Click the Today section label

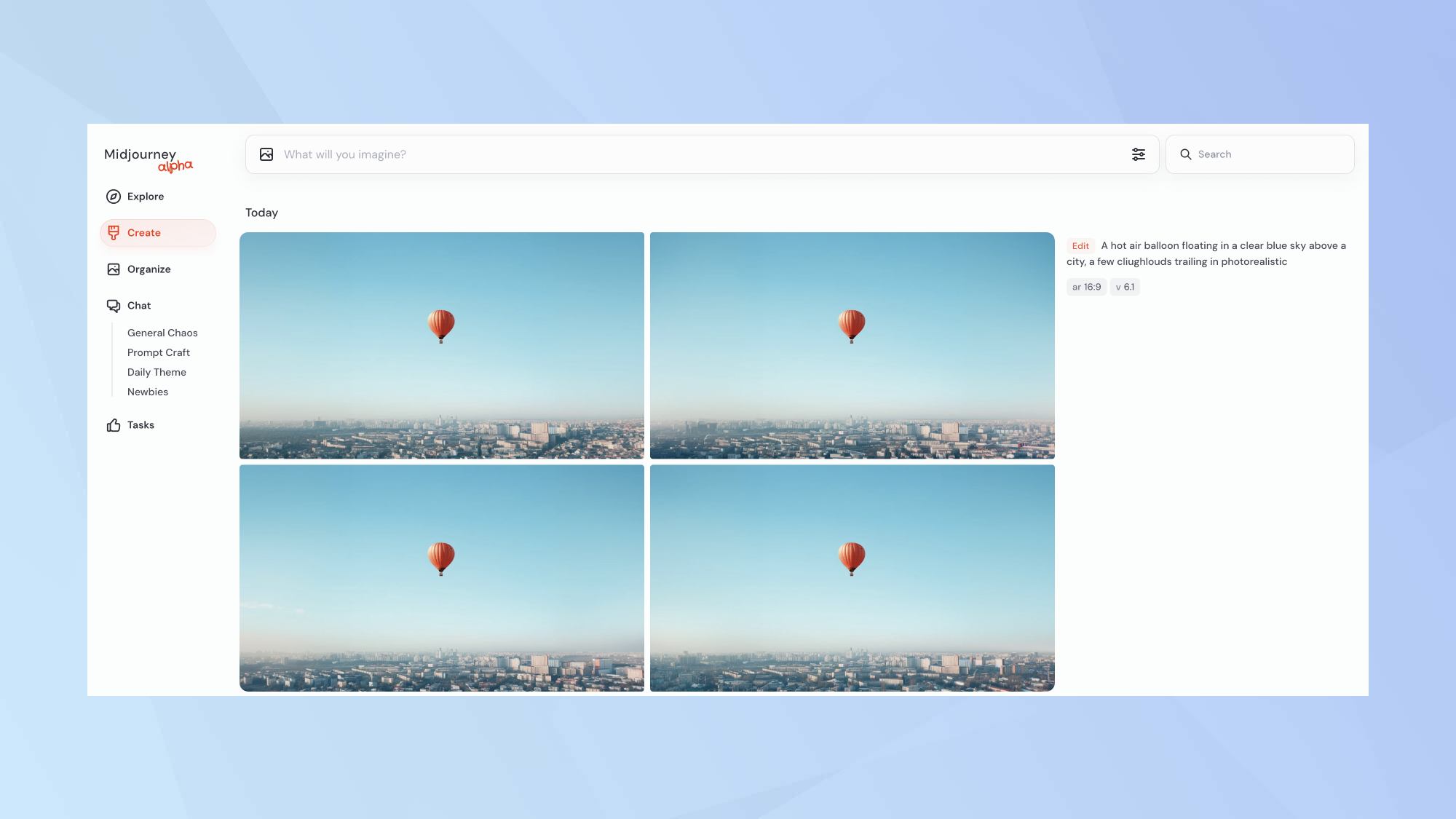261,212
